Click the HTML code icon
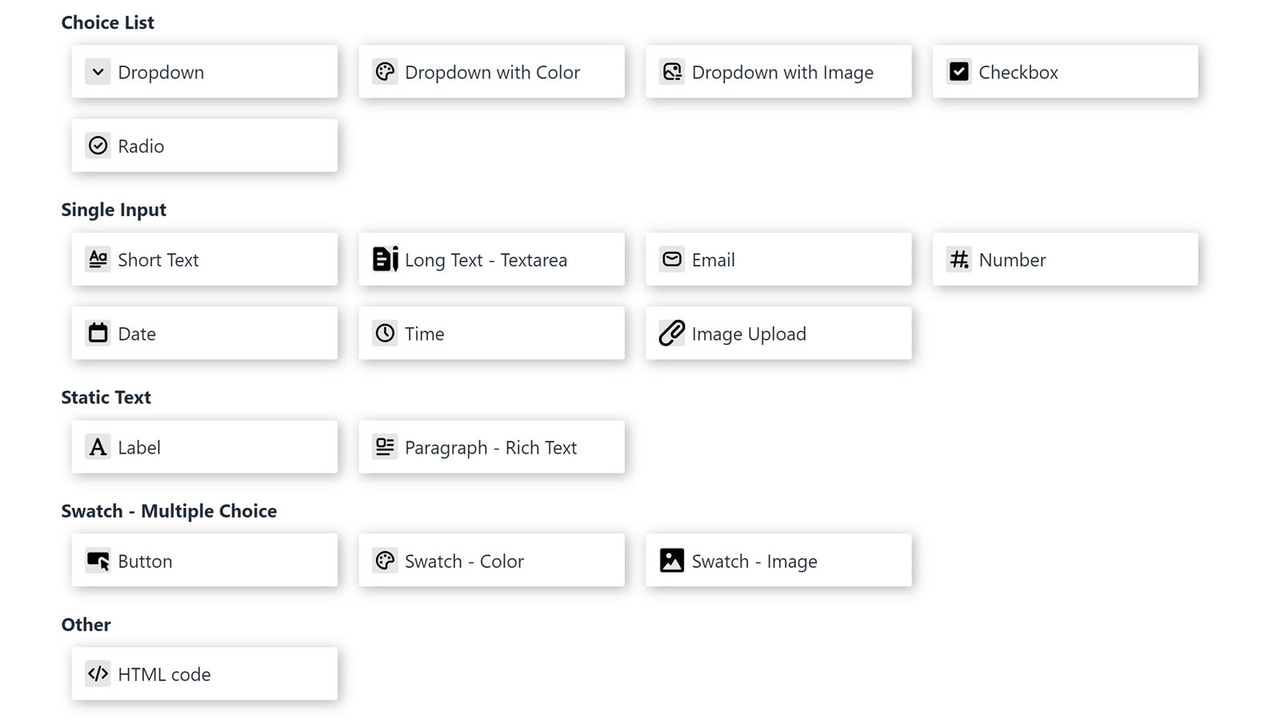The width and height of the screenshot is (1280, 720). pyautogui.click(x=98, y=673)
